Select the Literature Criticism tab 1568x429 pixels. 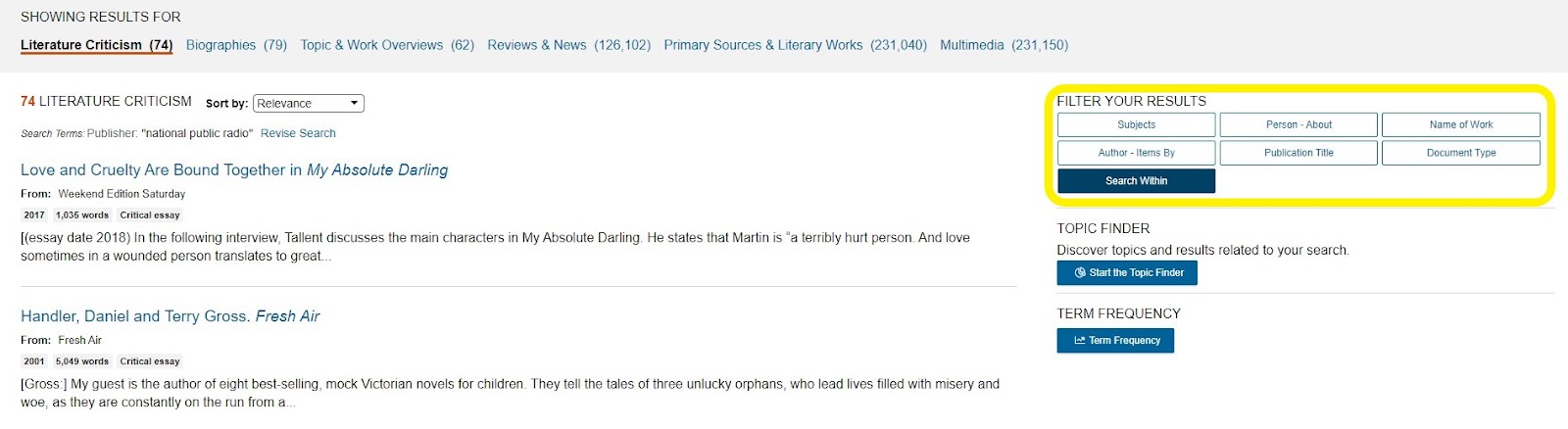(96, 45)
